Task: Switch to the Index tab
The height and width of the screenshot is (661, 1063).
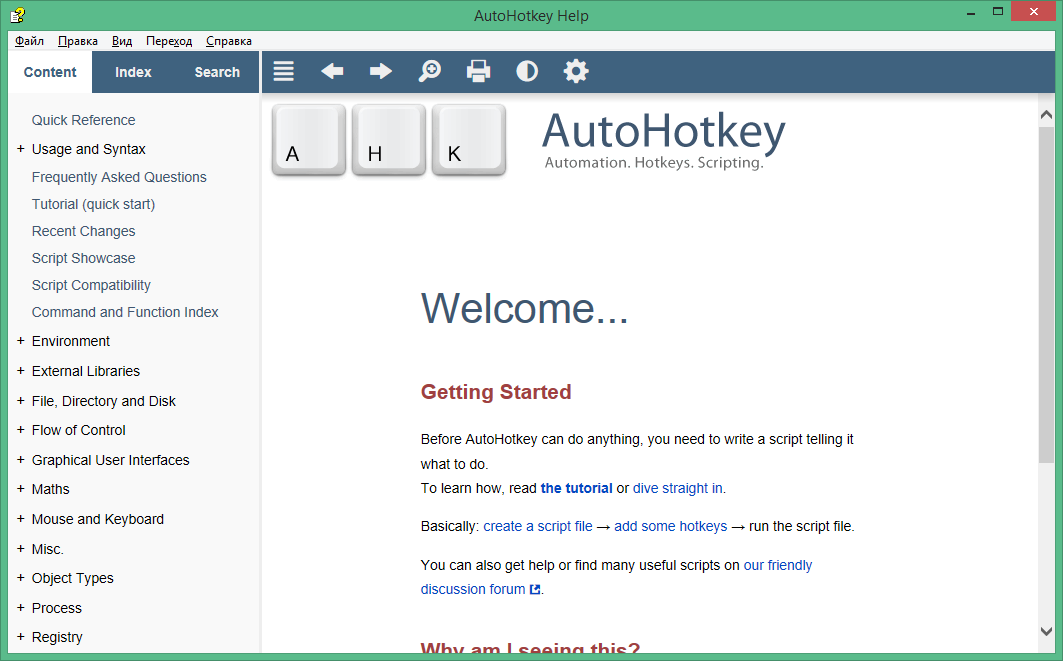Action: pyautogui.click(x=133, y=71)
